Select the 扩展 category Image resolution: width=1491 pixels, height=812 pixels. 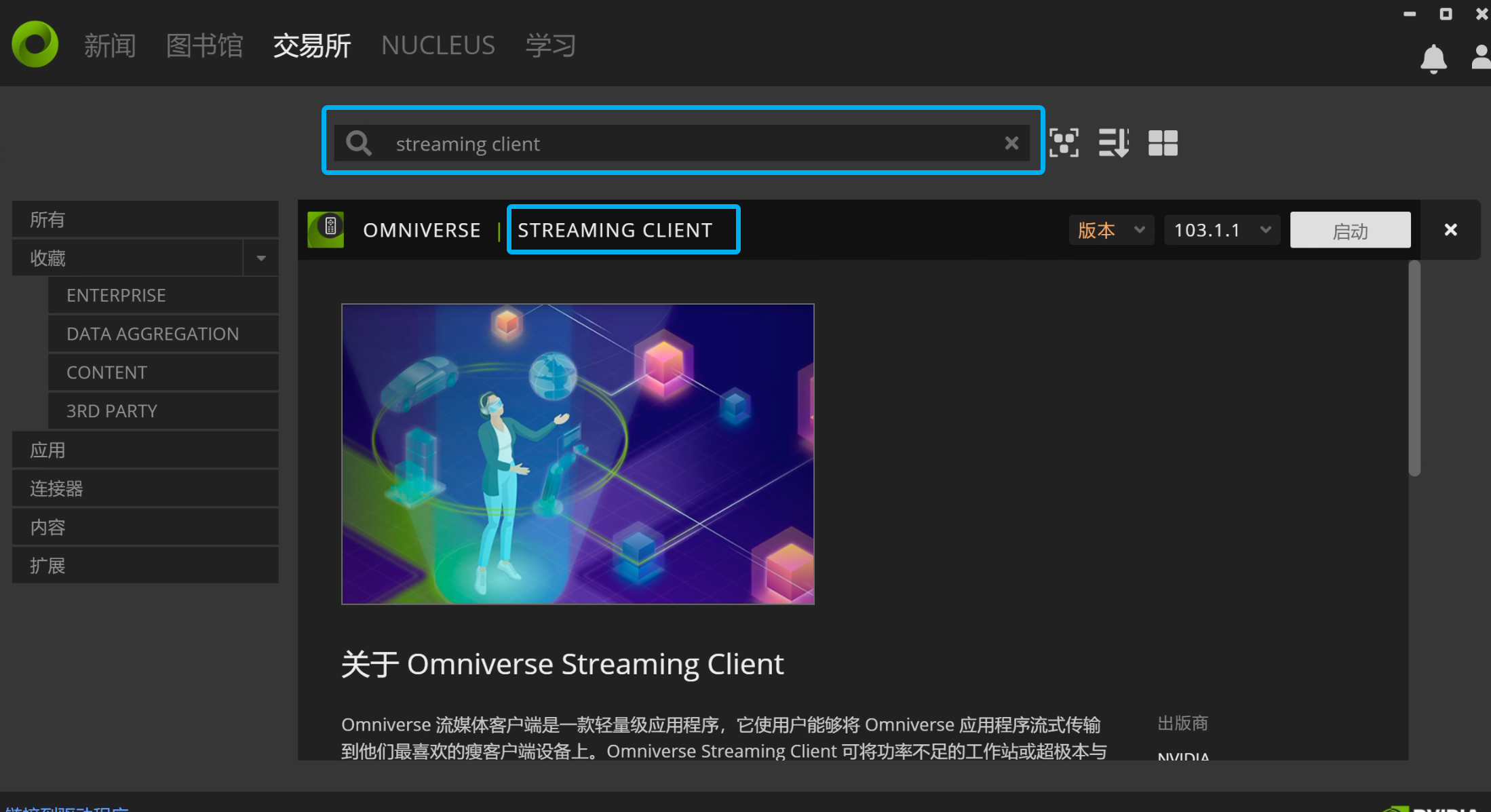145,566
